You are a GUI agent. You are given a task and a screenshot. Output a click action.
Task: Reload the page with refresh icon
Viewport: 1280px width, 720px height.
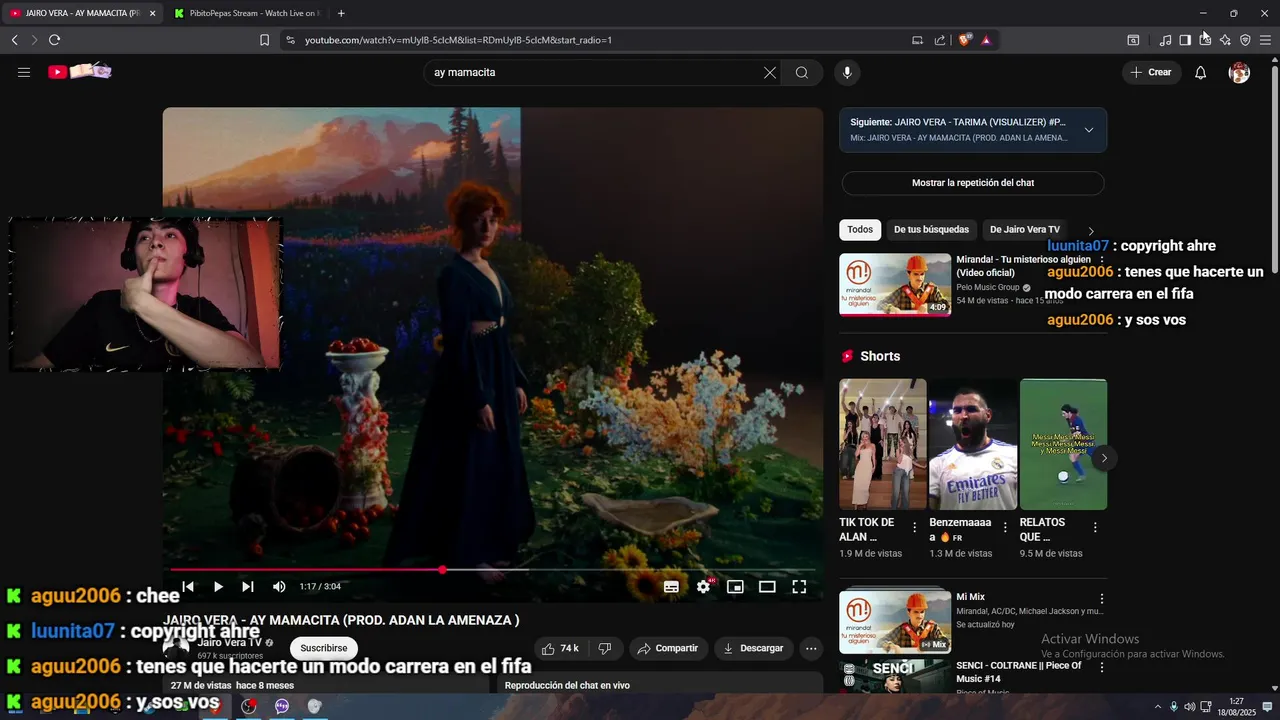pyautogui.click(x=54, y=40)
